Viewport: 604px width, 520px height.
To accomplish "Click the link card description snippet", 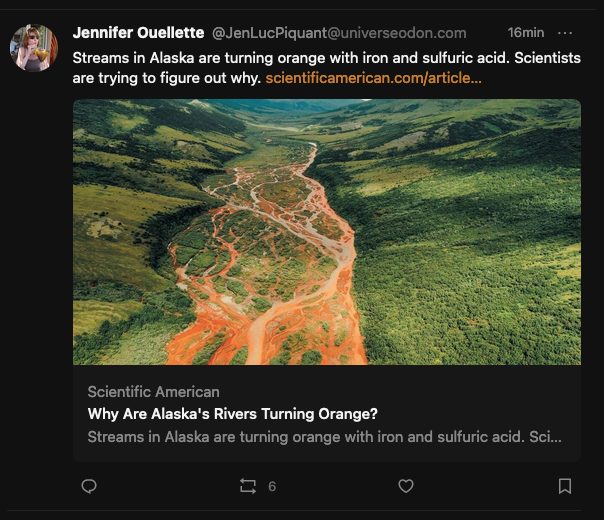I will point(324,437).
